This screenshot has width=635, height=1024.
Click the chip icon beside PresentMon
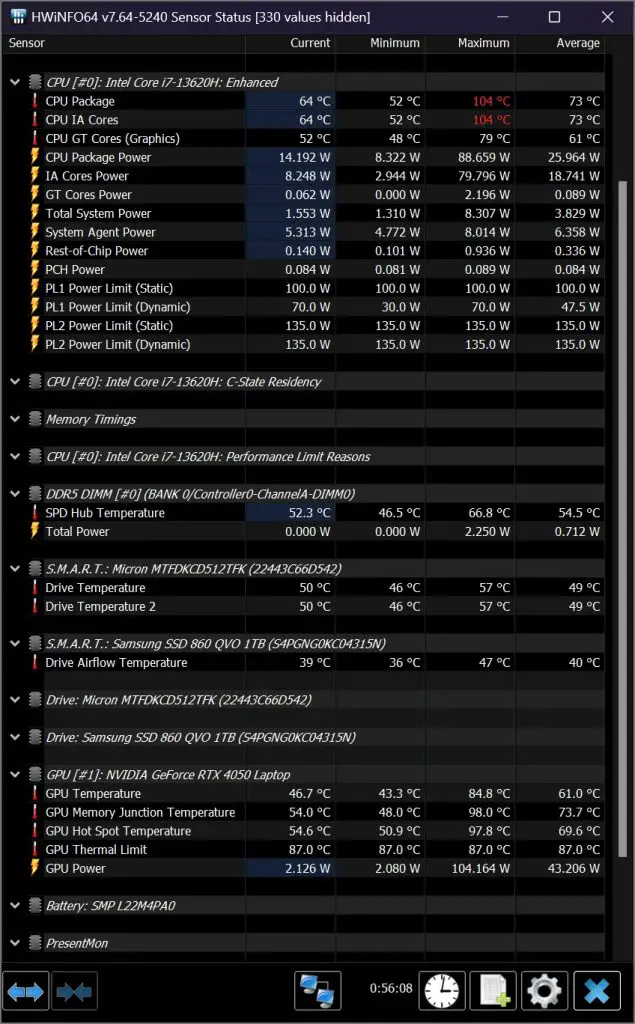pyautogui.click(x=35, y=943)
